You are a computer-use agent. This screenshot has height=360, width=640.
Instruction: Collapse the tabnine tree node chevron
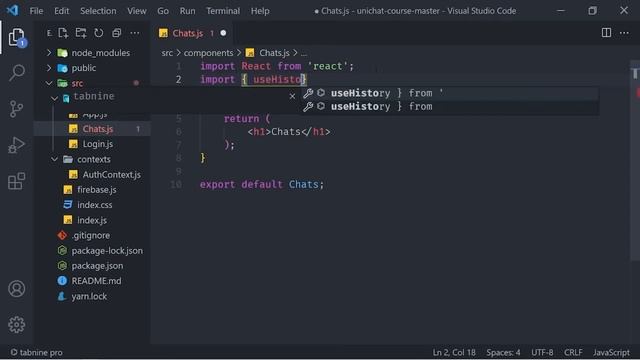(55, 98)
